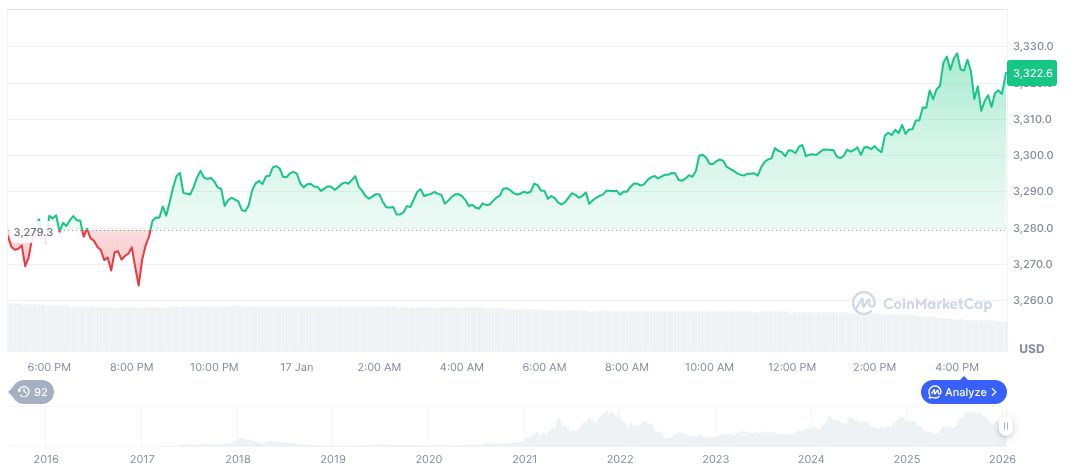Click the 12:00 PM time axis label

792,367
